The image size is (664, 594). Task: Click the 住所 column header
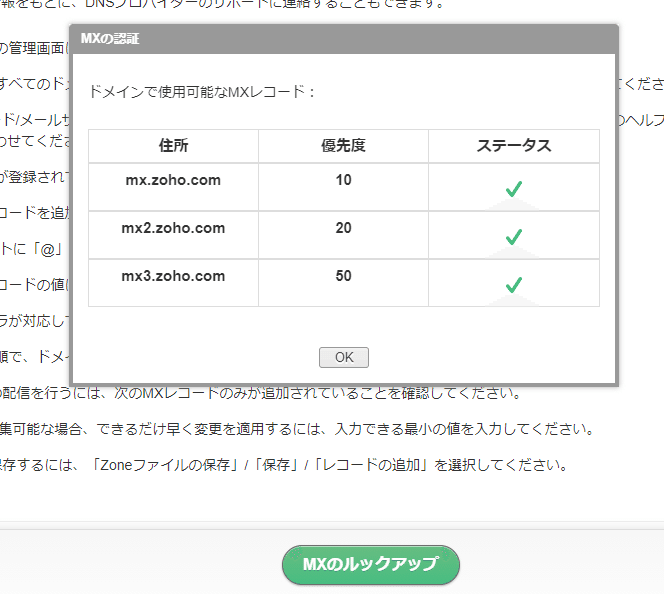point(173,146)
